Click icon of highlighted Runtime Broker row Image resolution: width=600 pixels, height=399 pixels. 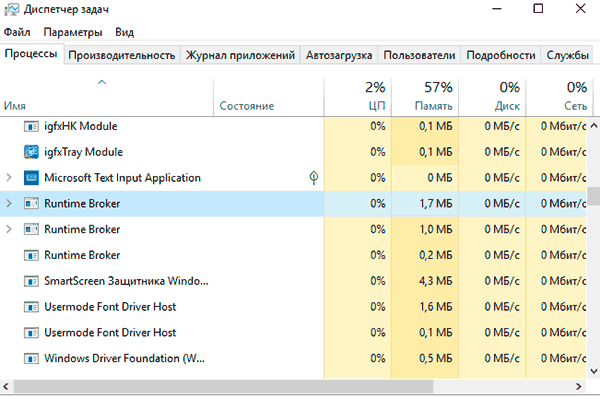[x=31, y=204]
